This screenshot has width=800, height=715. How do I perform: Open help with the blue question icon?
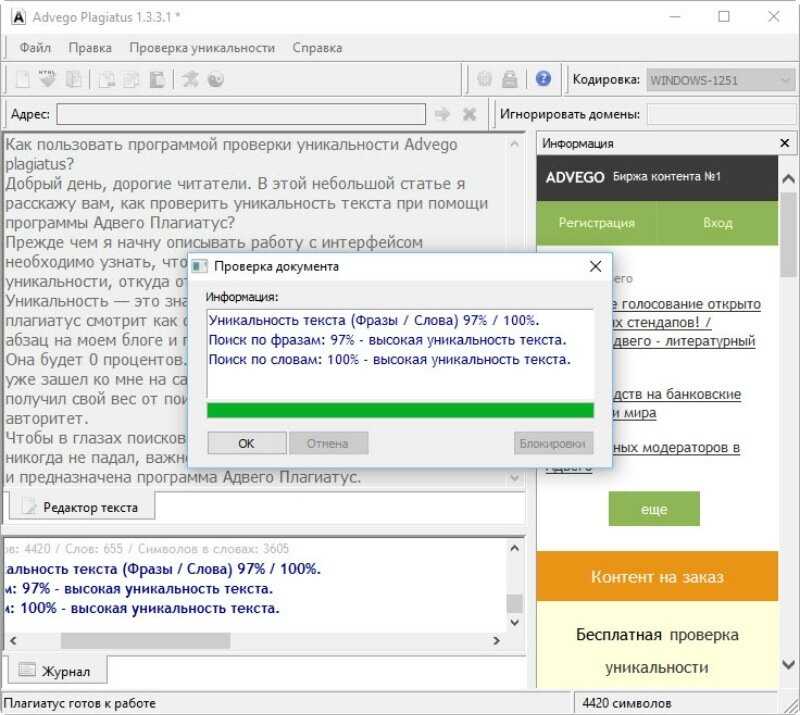click(x=543, y=78)
